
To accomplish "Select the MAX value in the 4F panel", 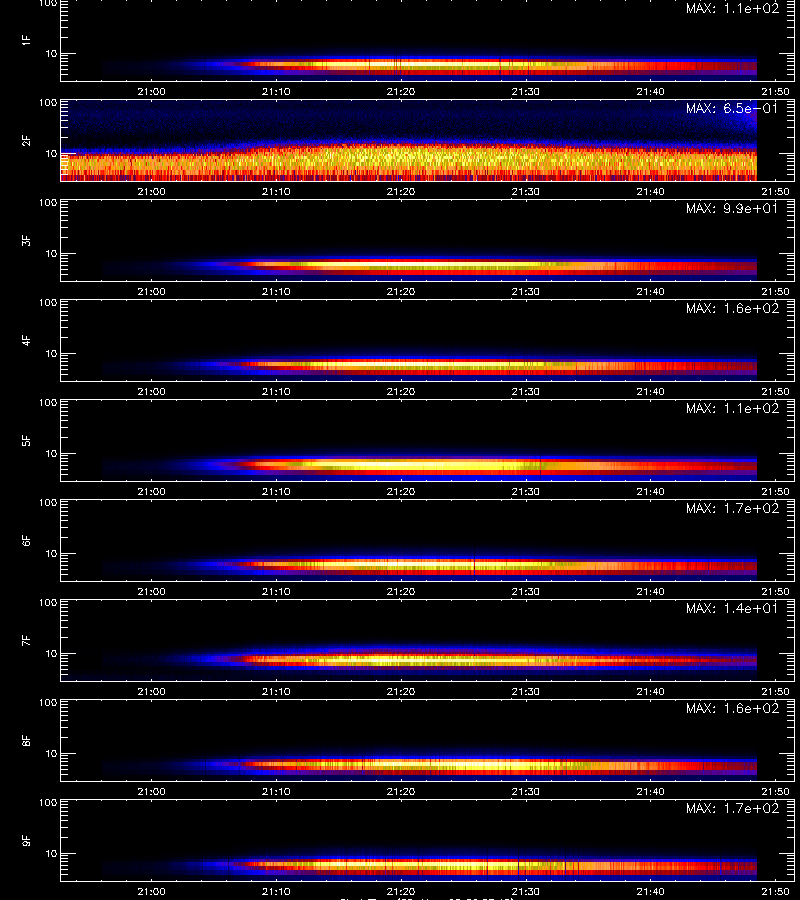I will (x=732, y=309).
